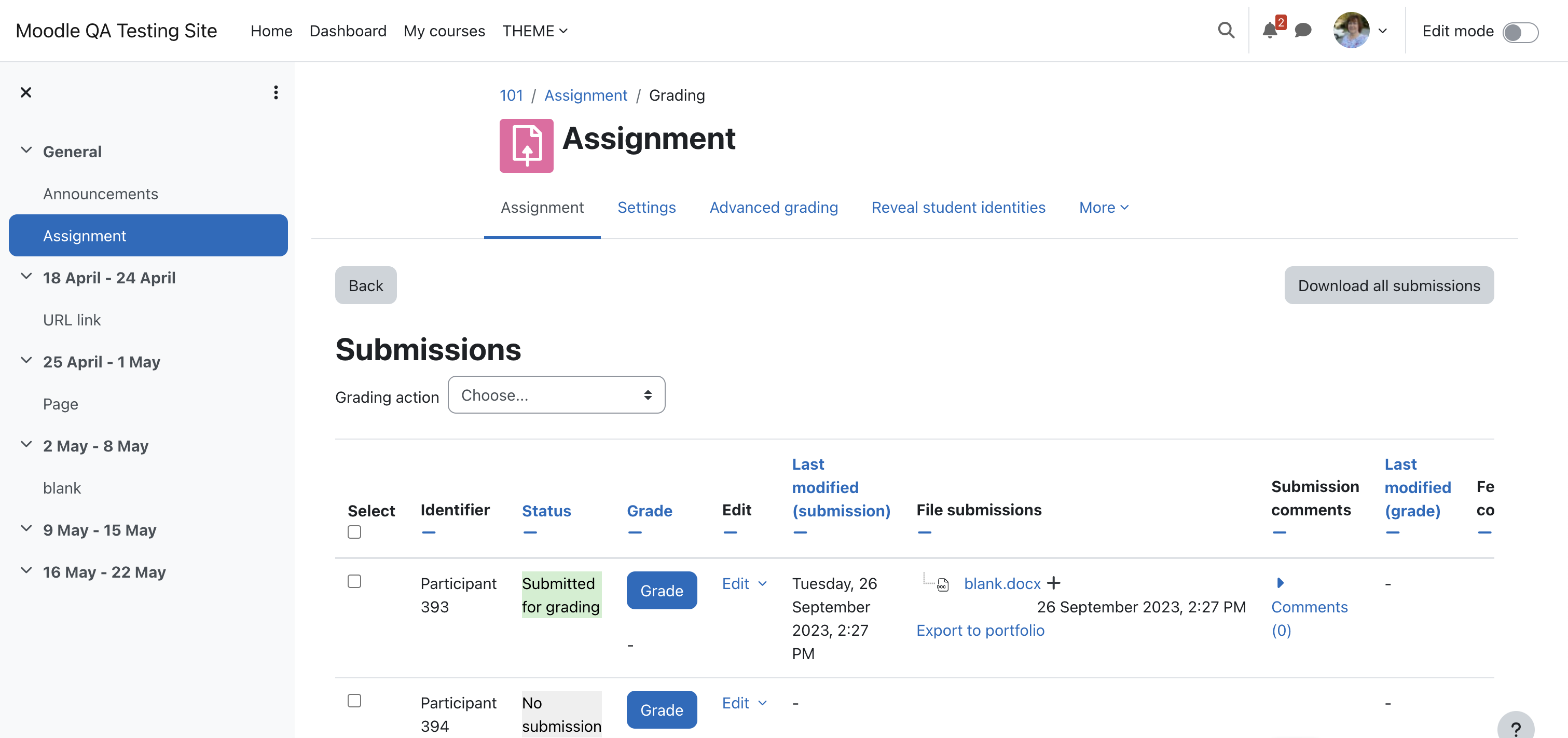This screenshot has width=1568, height=738.
Task: Hide the File submissions column
Action: (x=925, y=533)
